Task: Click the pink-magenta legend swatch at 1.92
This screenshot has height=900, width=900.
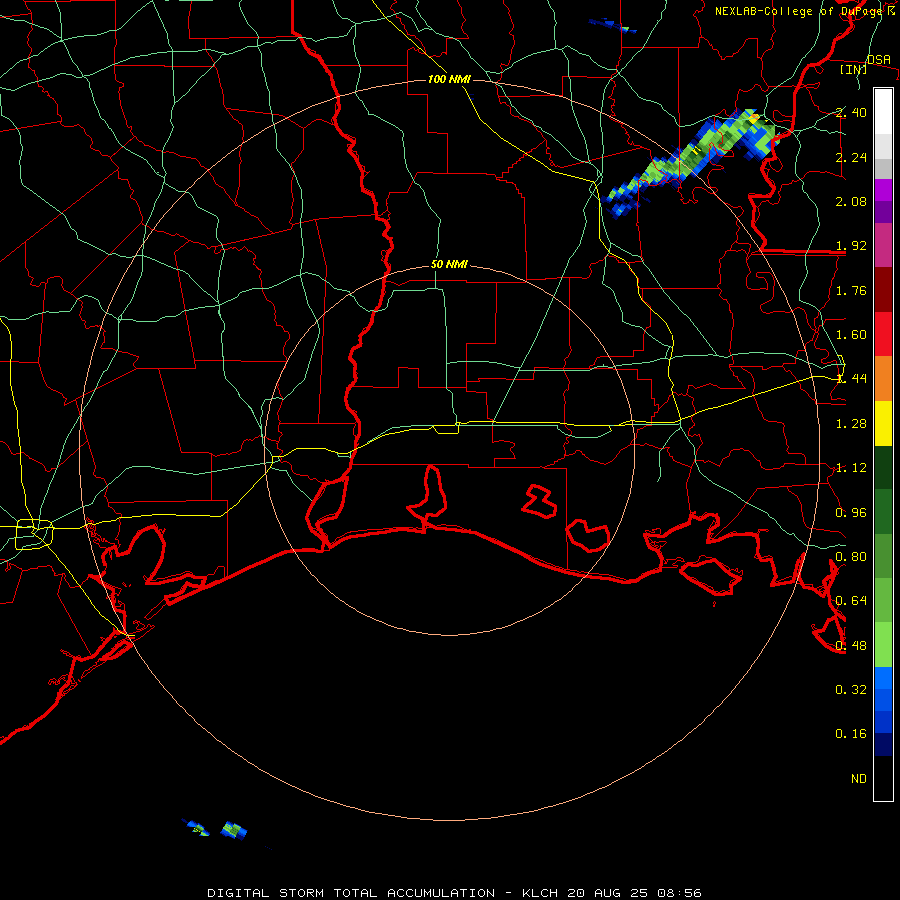Action: (883, 245)
